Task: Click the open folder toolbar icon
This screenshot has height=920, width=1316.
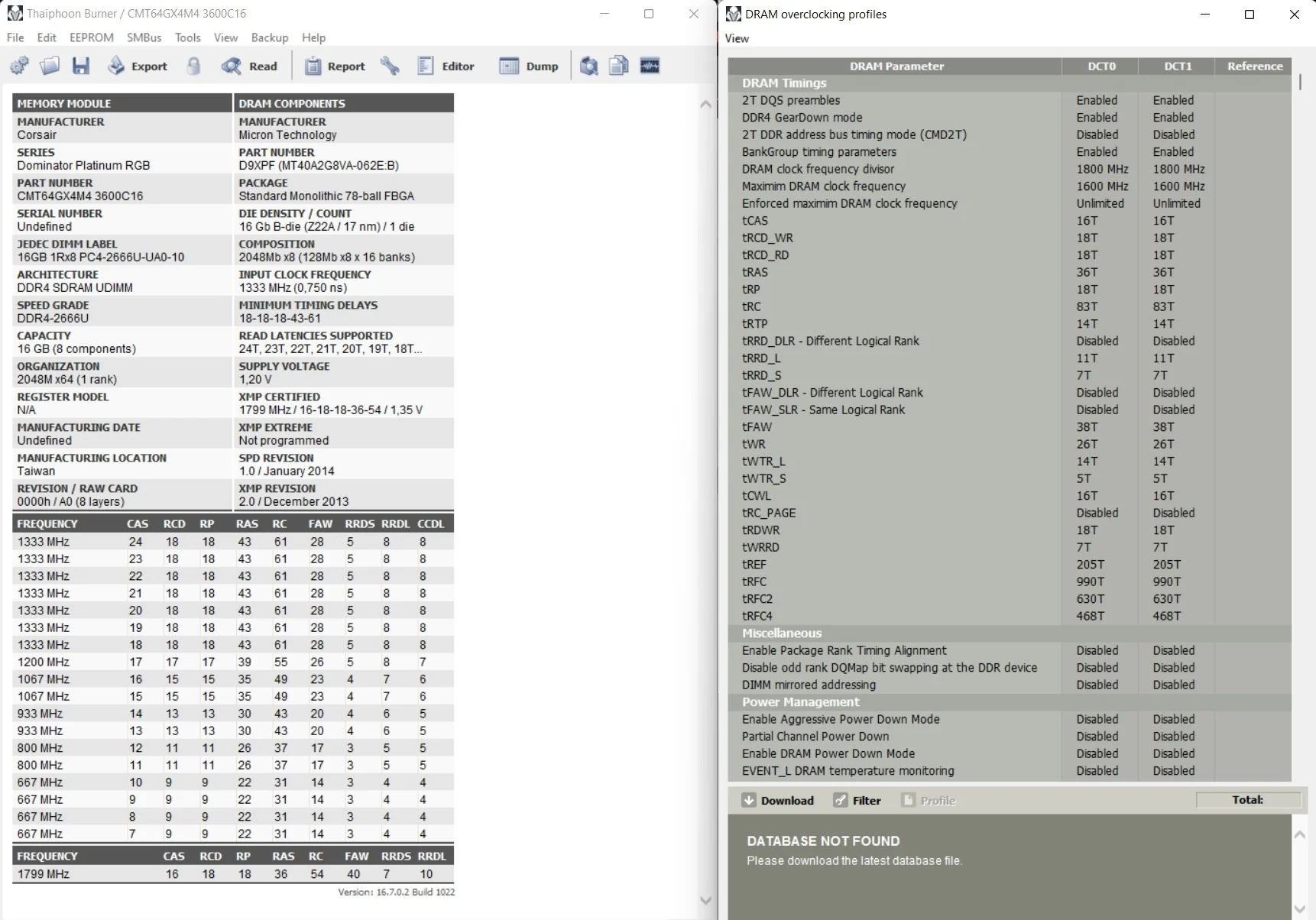Action: 50,66
